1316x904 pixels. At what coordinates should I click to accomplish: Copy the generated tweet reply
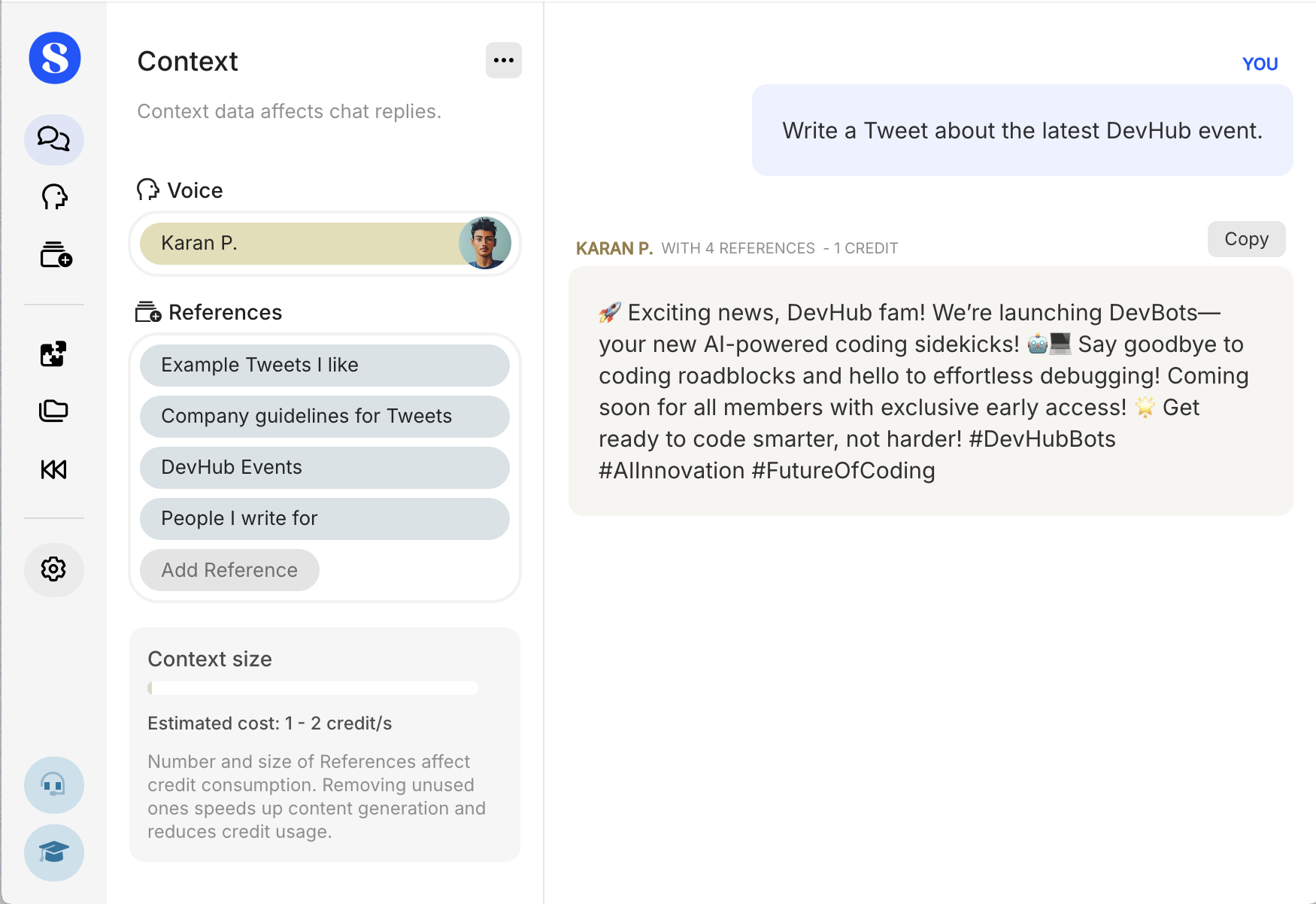click(x=1246, y=239)
